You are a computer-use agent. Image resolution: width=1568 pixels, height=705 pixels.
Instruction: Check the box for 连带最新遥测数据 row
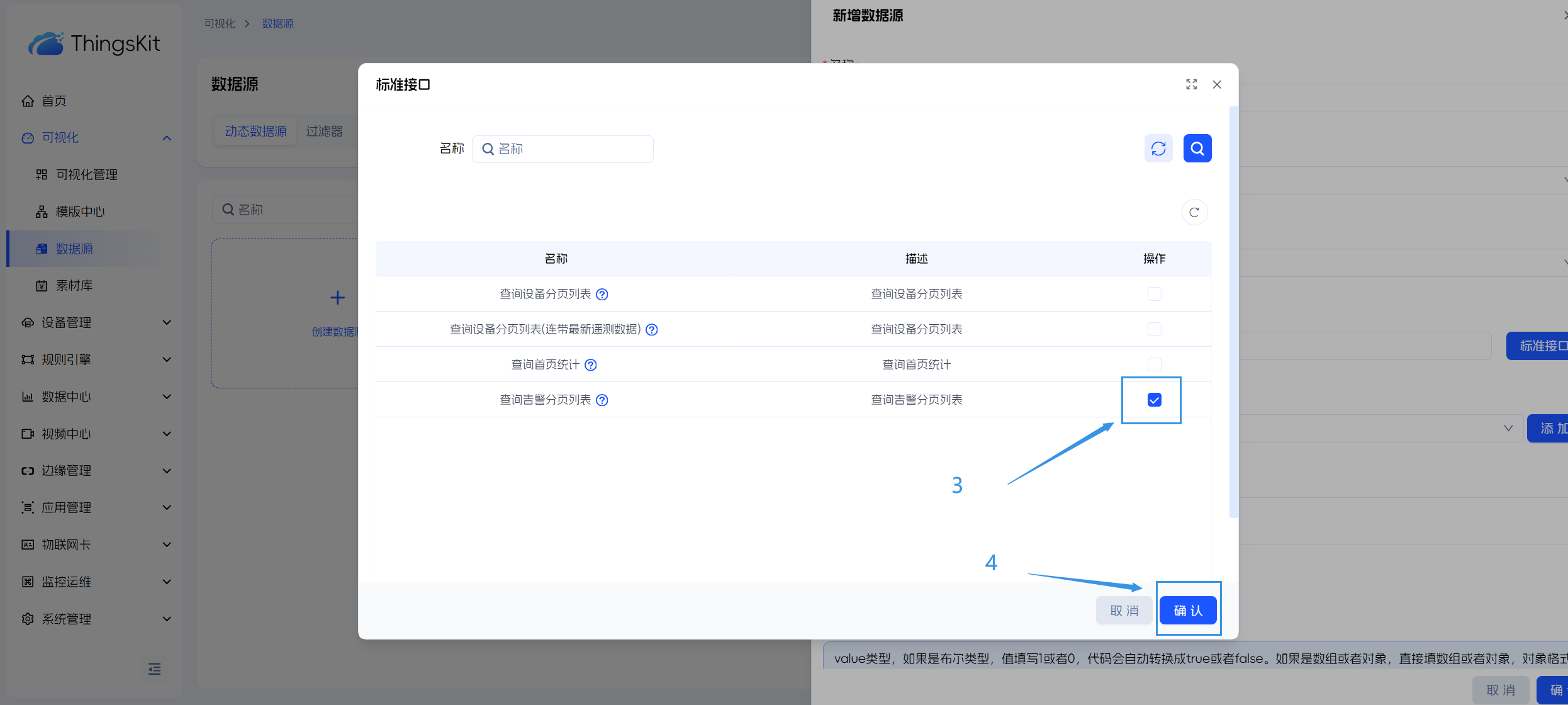[1155, 329]
